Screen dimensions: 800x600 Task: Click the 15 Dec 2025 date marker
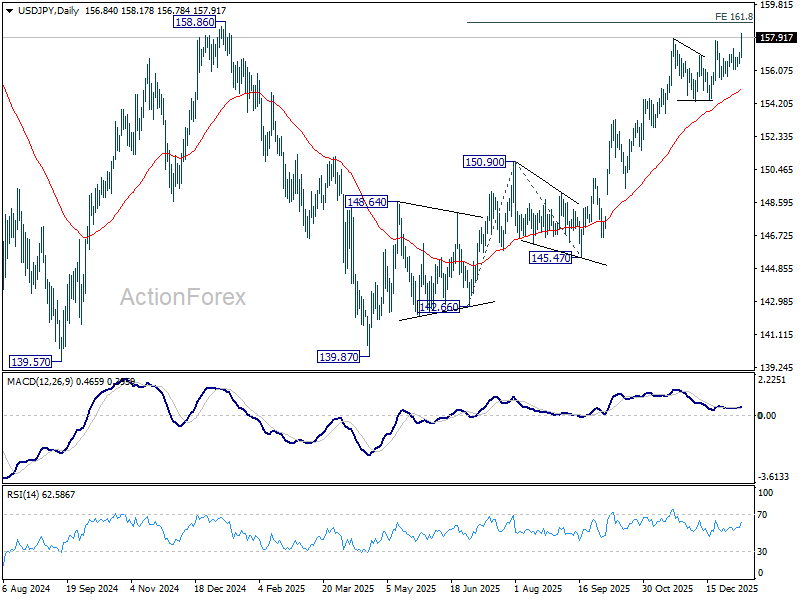pyautogui.click(x=733, y=588)
